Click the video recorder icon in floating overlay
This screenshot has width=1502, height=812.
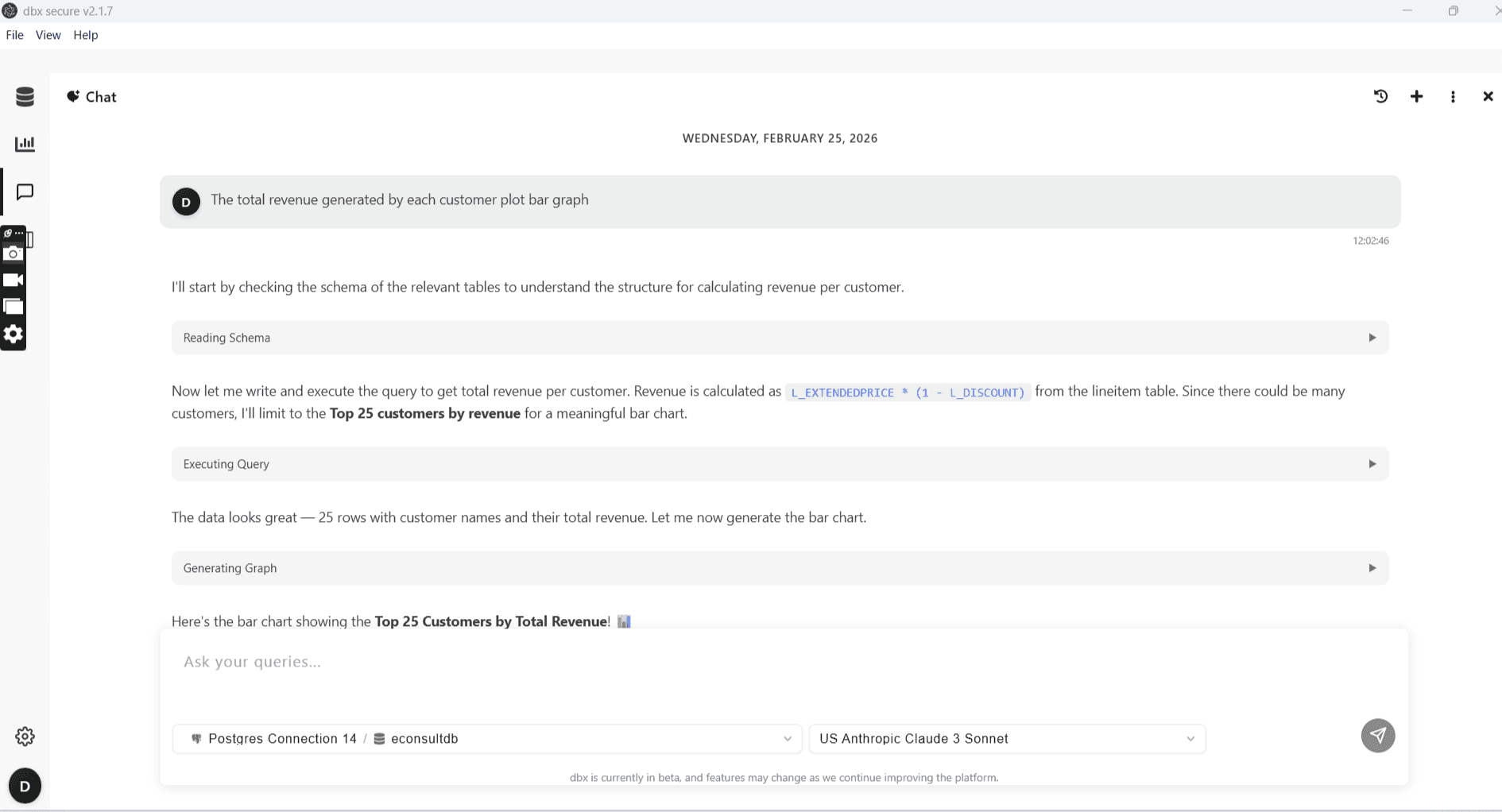click(x=14, y=280)
